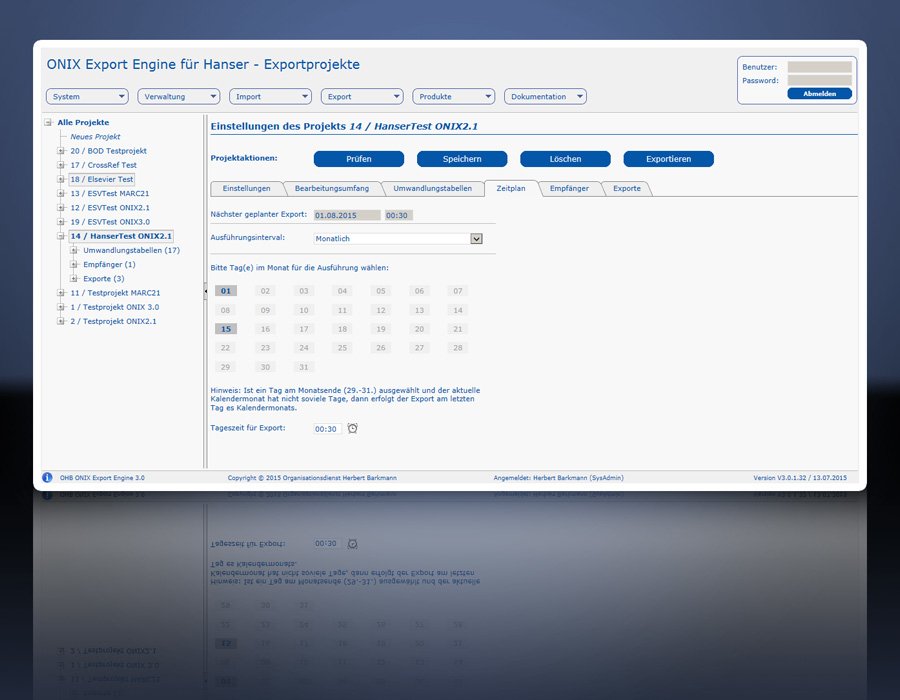Viewport: 900px width, 700px height.
Task: Select day 02 for monthly execution
Action: (x=265, y=291)
